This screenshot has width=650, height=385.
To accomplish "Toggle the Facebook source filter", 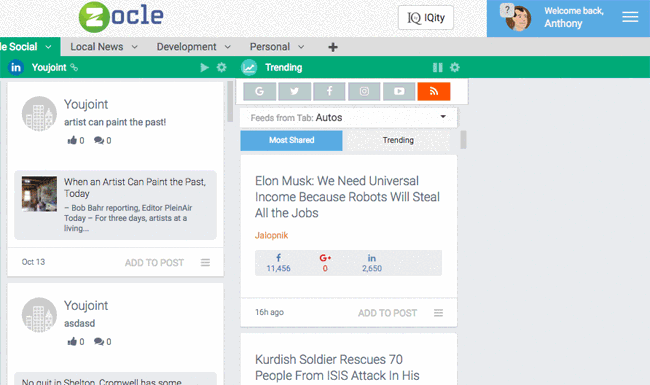I will pyautogui.click(x=330, y=91).
